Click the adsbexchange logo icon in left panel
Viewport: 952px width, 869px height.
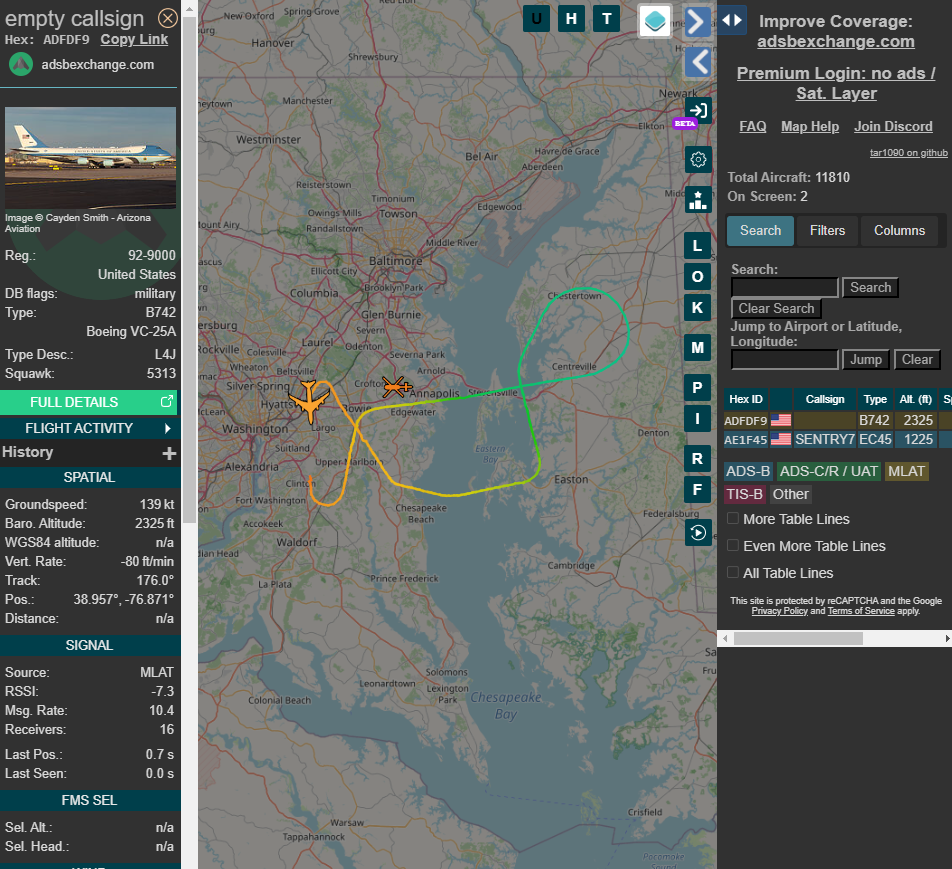click(21, 64)
